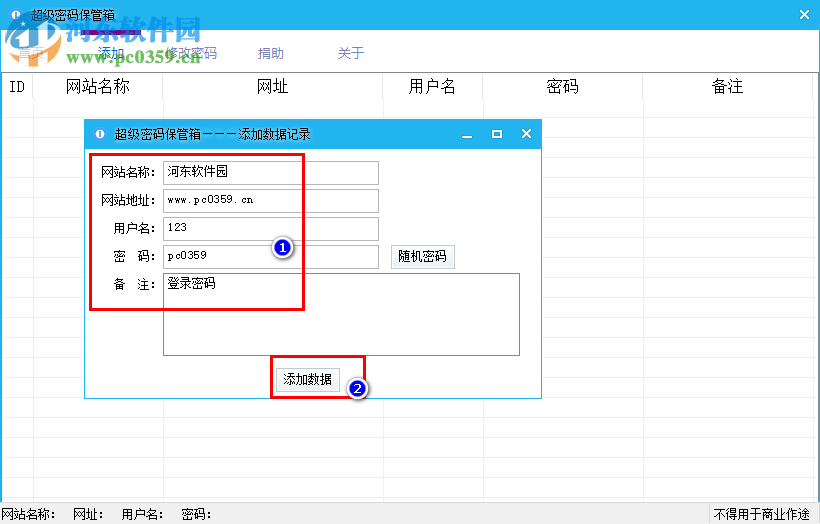Click status bar 密码 label
820x524 pixels.
pos(196,515)
